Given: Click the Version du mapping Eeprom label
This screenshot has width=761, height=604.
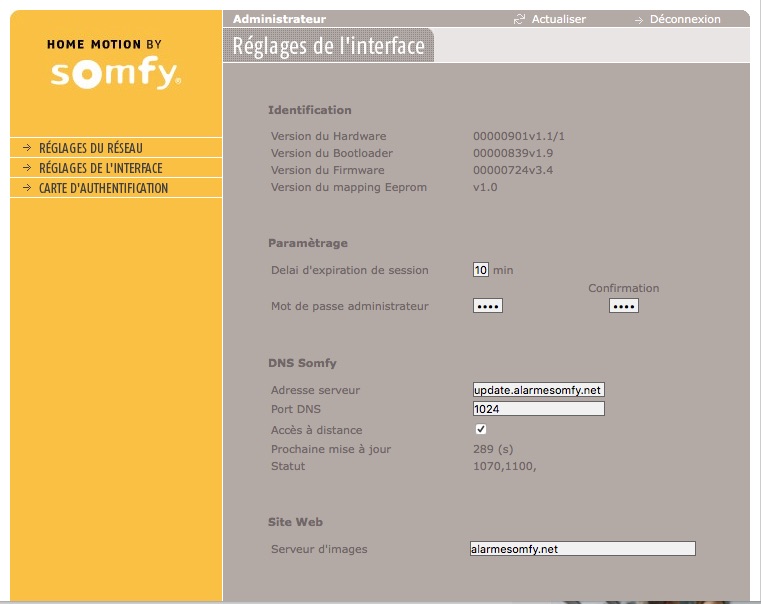Looking at the screenshot, I should pos(349,187).
